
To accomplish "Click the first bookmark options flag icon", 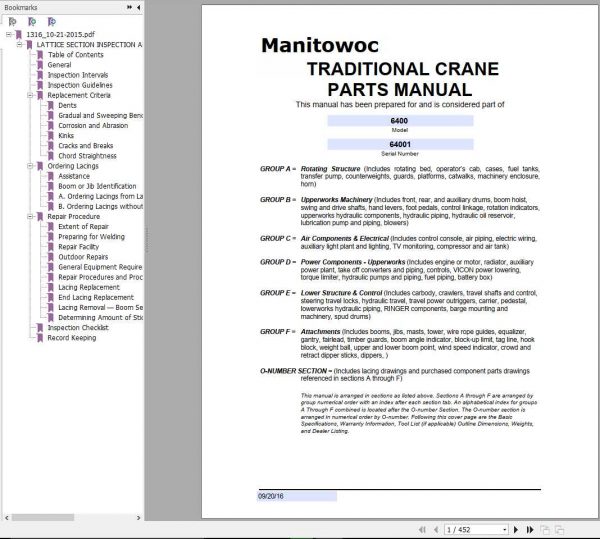I will [13, 22].
